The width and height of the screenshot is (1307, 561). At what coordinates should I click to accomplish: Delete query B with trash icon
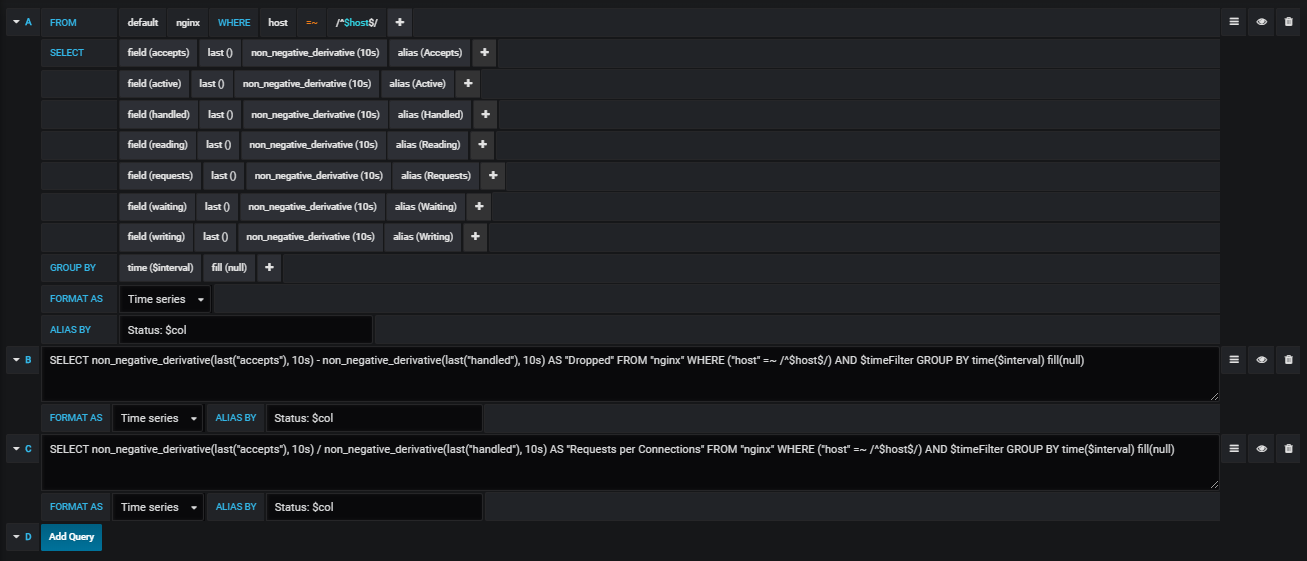tap(1288, 360)
